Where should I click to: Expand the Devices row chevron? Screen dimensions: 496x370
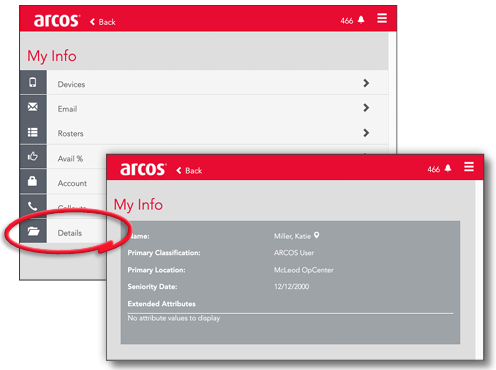point(366,83)
